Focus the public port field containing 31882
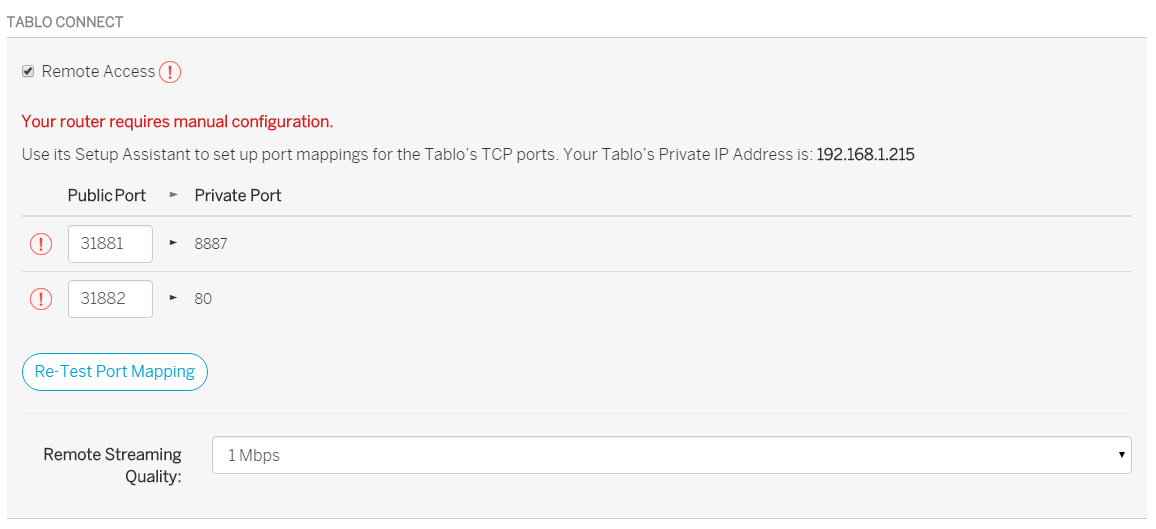The height and width of the screenshot is (529, 1156). coord(111,299)
